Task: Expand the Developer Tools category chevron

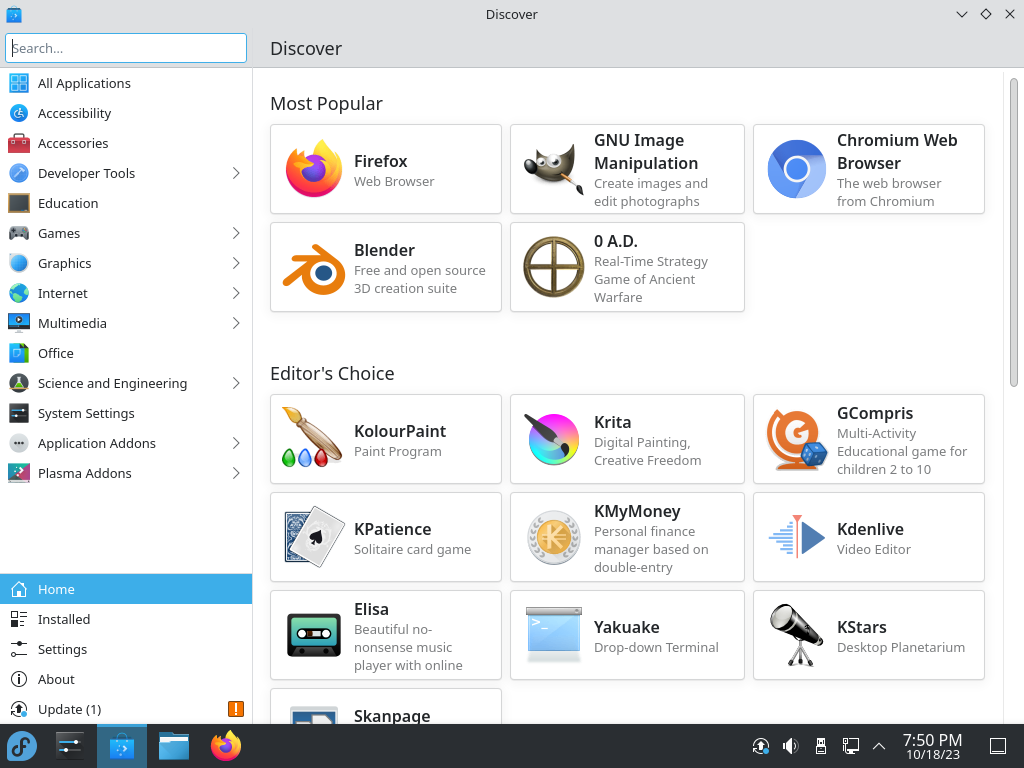Action: (x=236, y=173)
